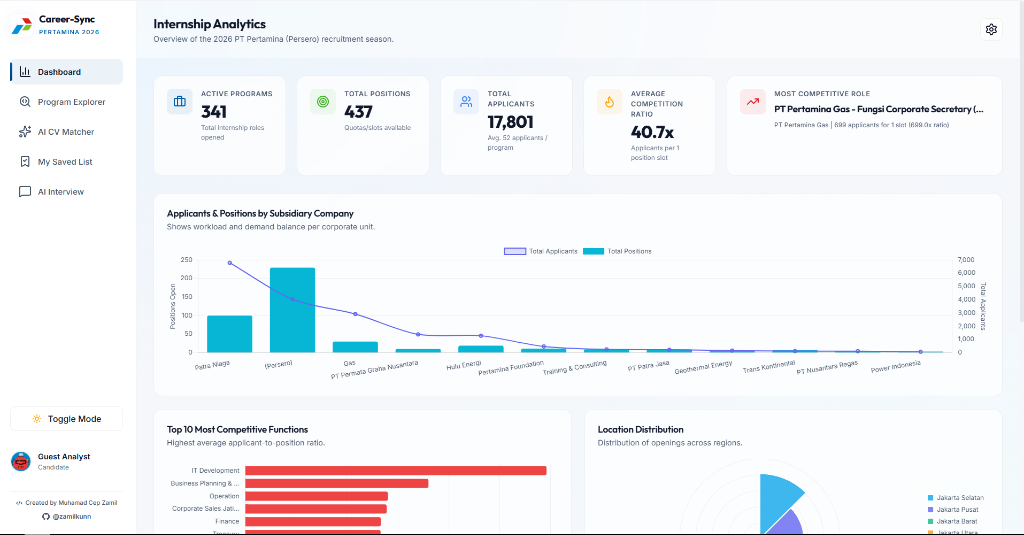1024x535 pixels.
Task: Click the Average Competition Ratio flame icon
Action: (609, 102)
